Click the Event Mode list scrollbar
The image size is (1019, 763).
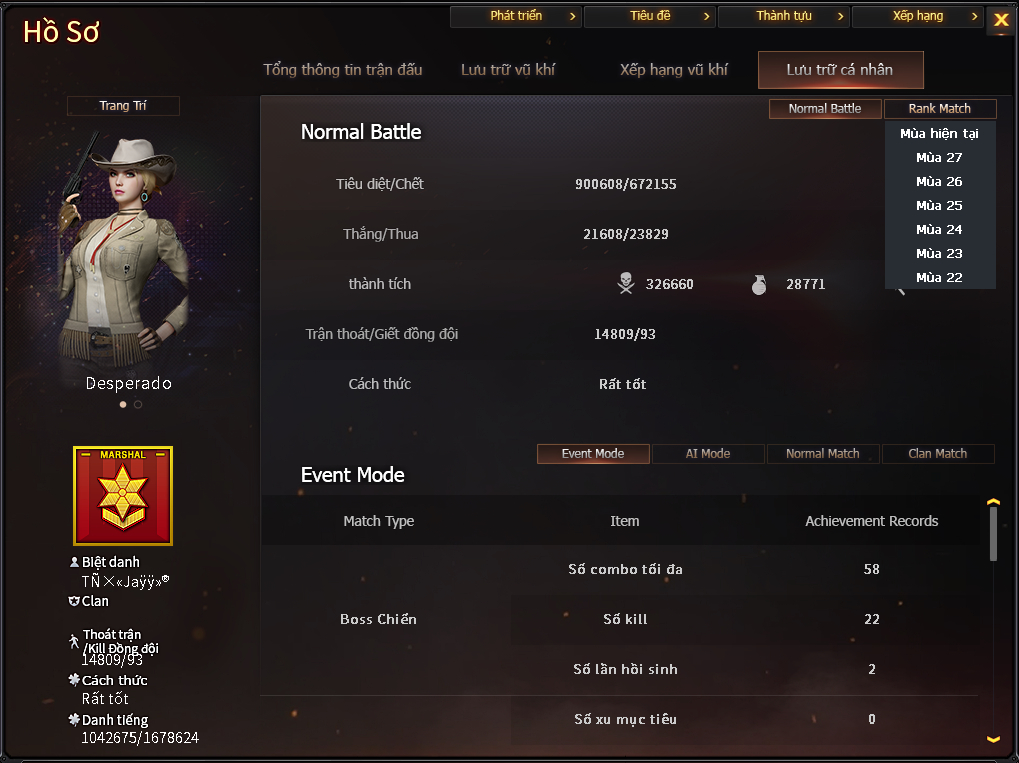[x=993, y=534]
